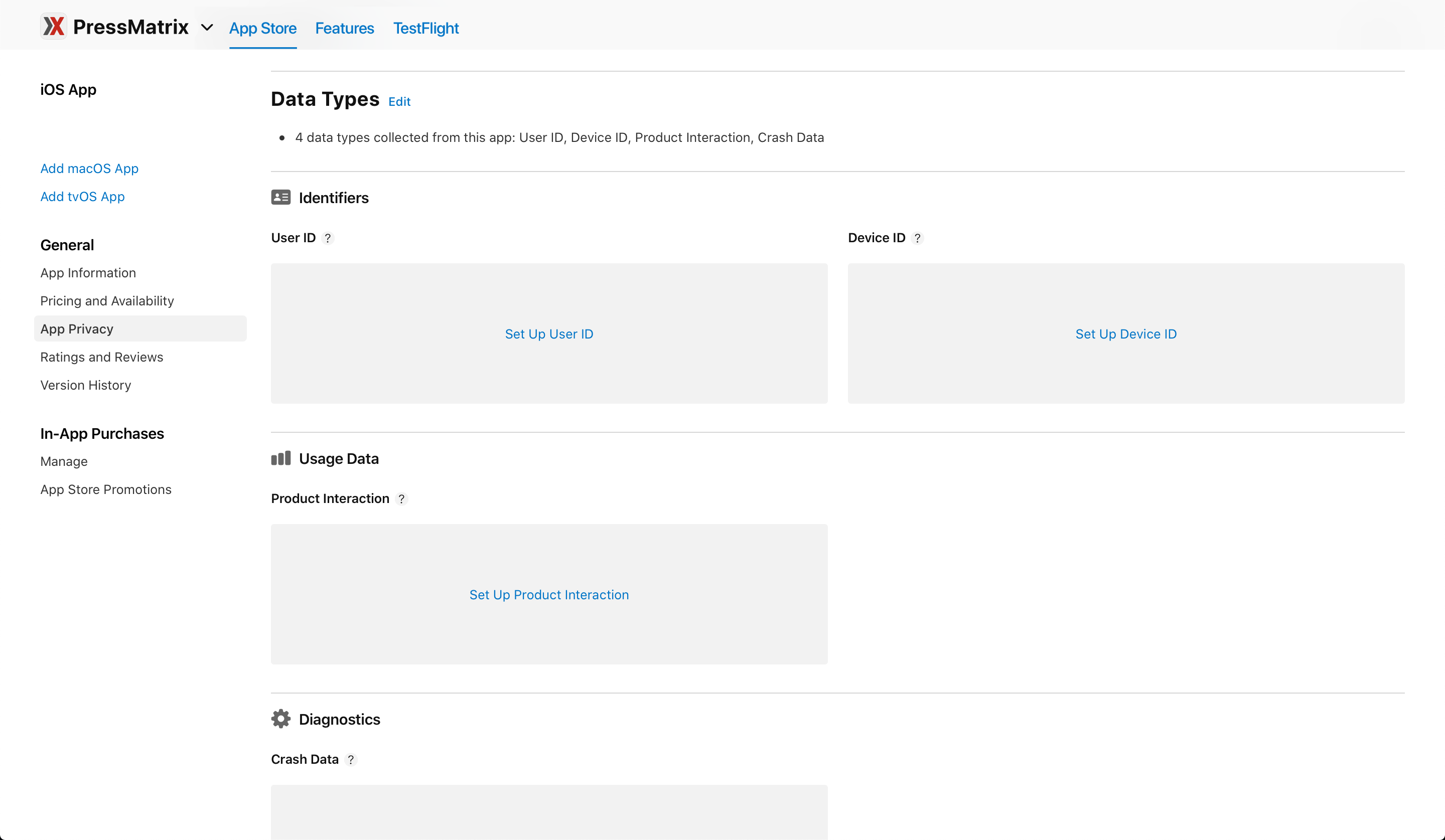Click the Identifiers section heading
The width and height of the screenshot is (1445, 840).
[334, 198]
